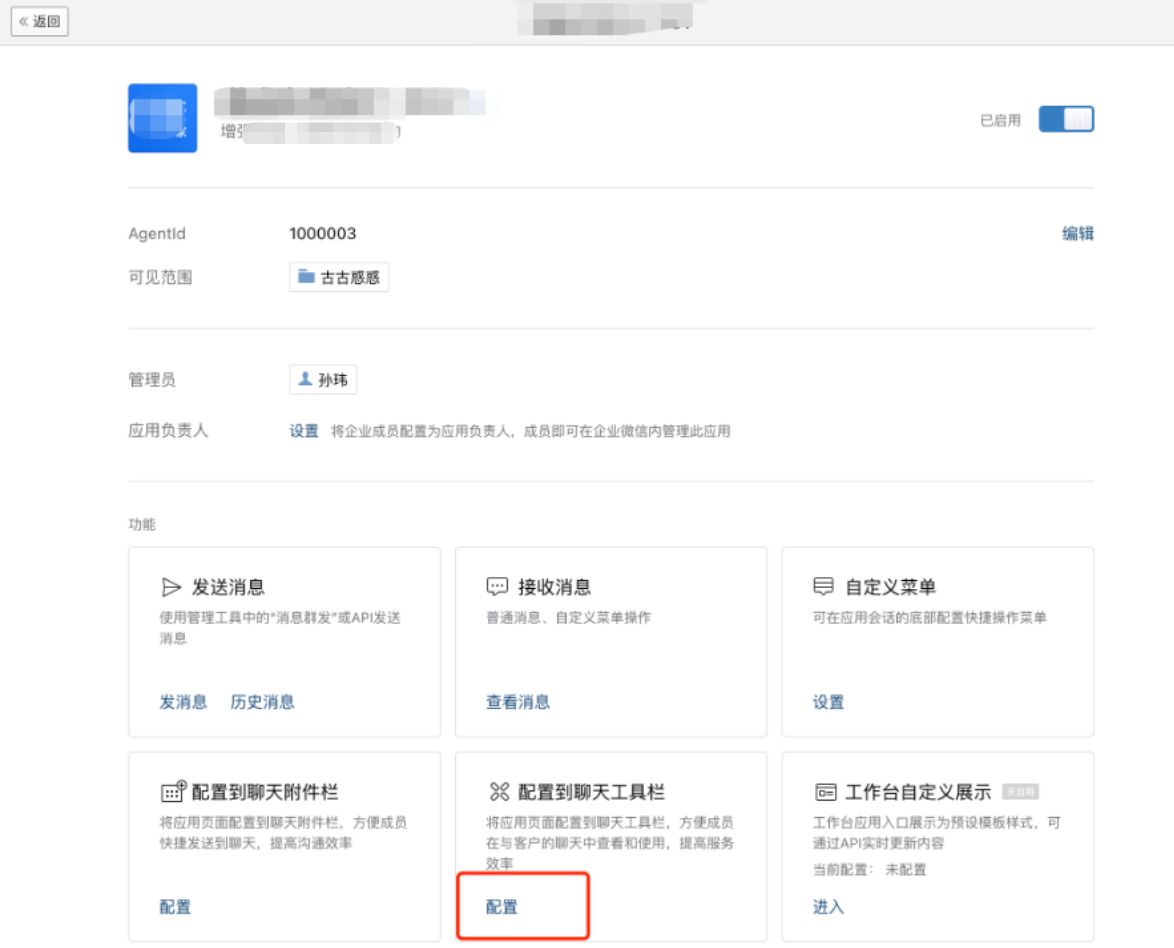Open the 发消息 link

point(183,702)
